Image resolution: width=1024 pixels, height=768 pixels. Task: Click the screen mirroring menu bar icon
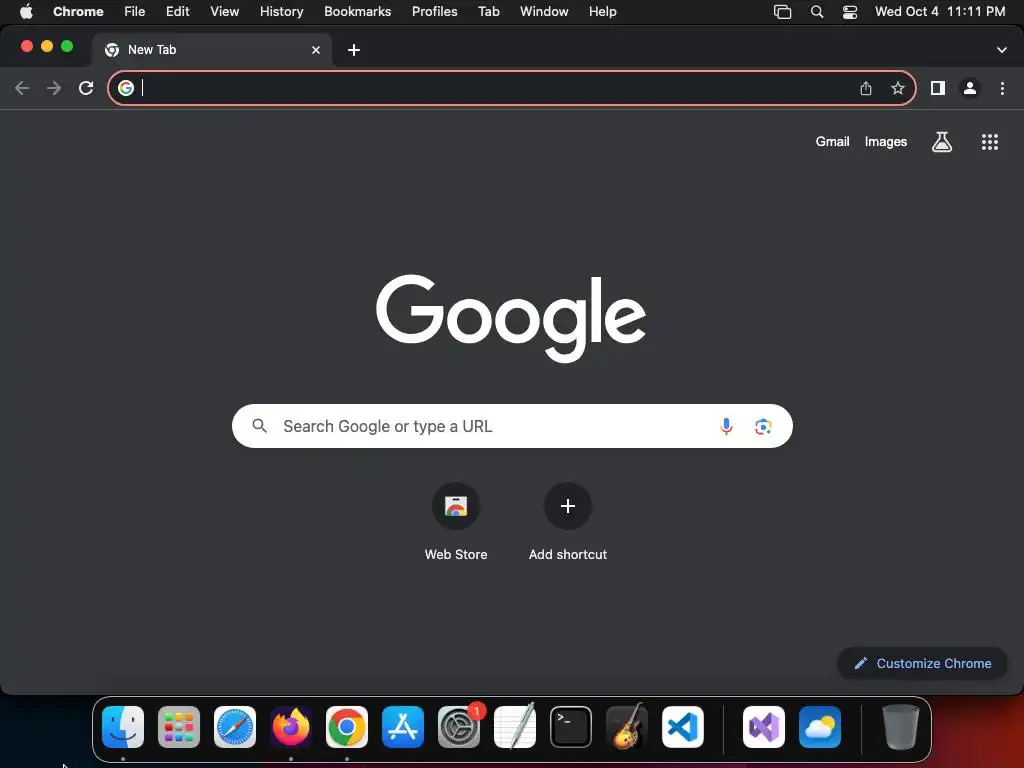782,12
